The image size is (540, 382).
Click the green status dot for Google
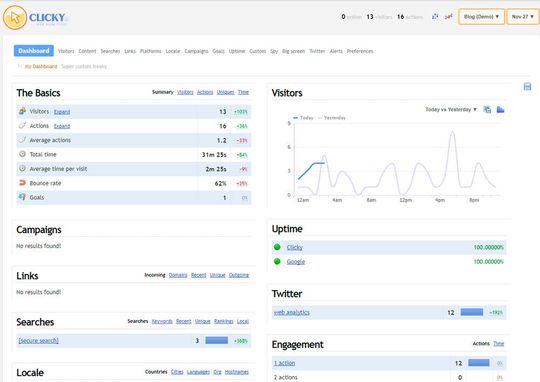click(x=277, y=261)
